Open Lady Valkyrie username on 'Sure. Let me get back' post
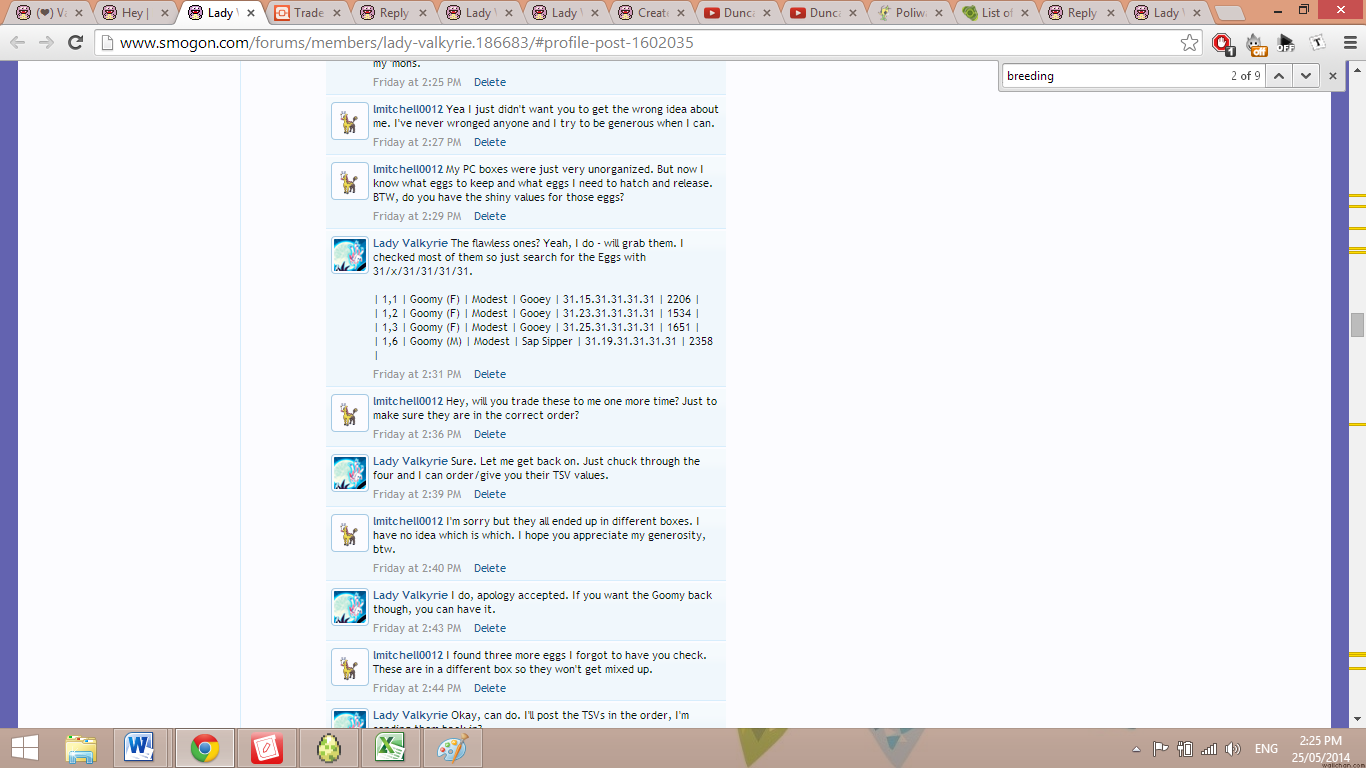The width and height of the screenshot is (1366, 768). pyautogui.click(x=410, y=461)
